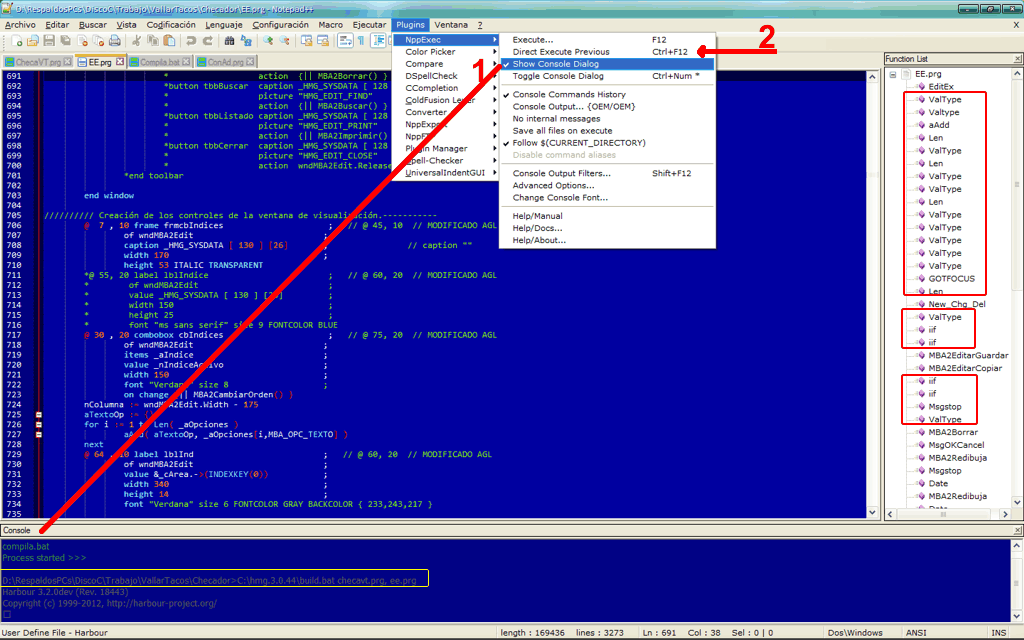Toggle Console Commands History option
1024x640 pixels.
point(607,95)
